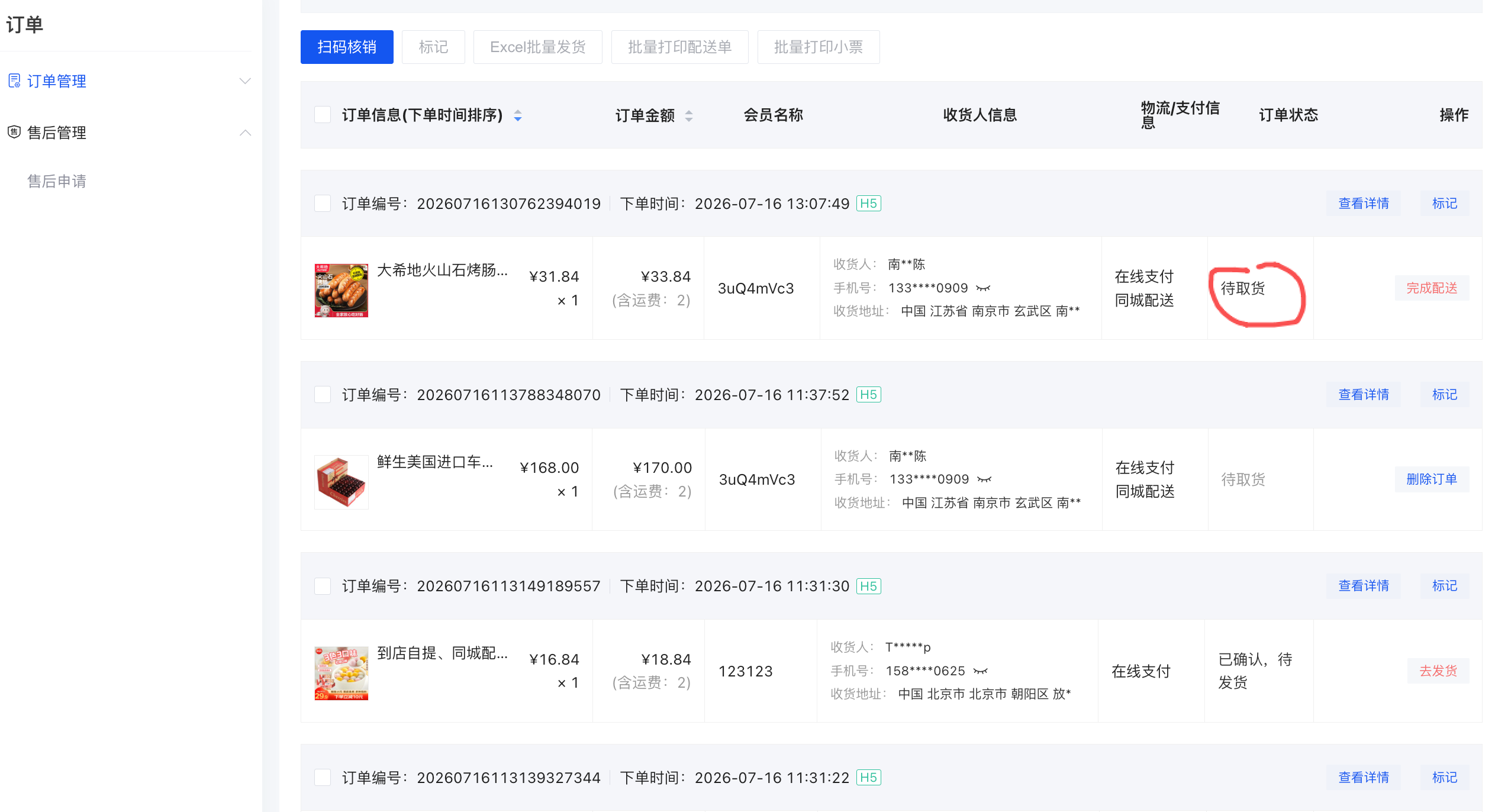Click 完成配送 for the first order

(1432, 288)
